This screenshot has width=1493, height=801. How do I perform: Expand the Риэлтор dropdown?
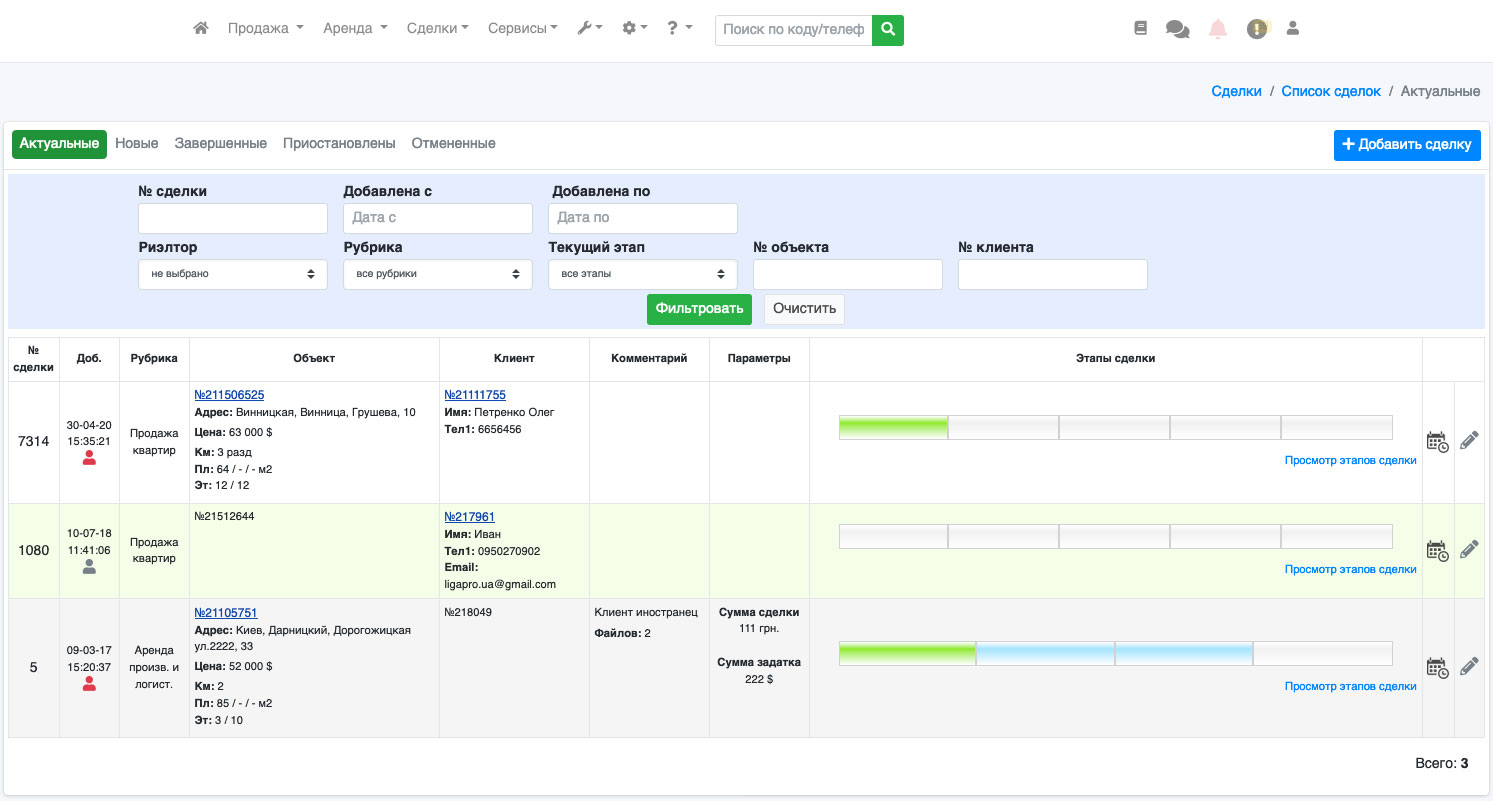(x=232, y=274)
